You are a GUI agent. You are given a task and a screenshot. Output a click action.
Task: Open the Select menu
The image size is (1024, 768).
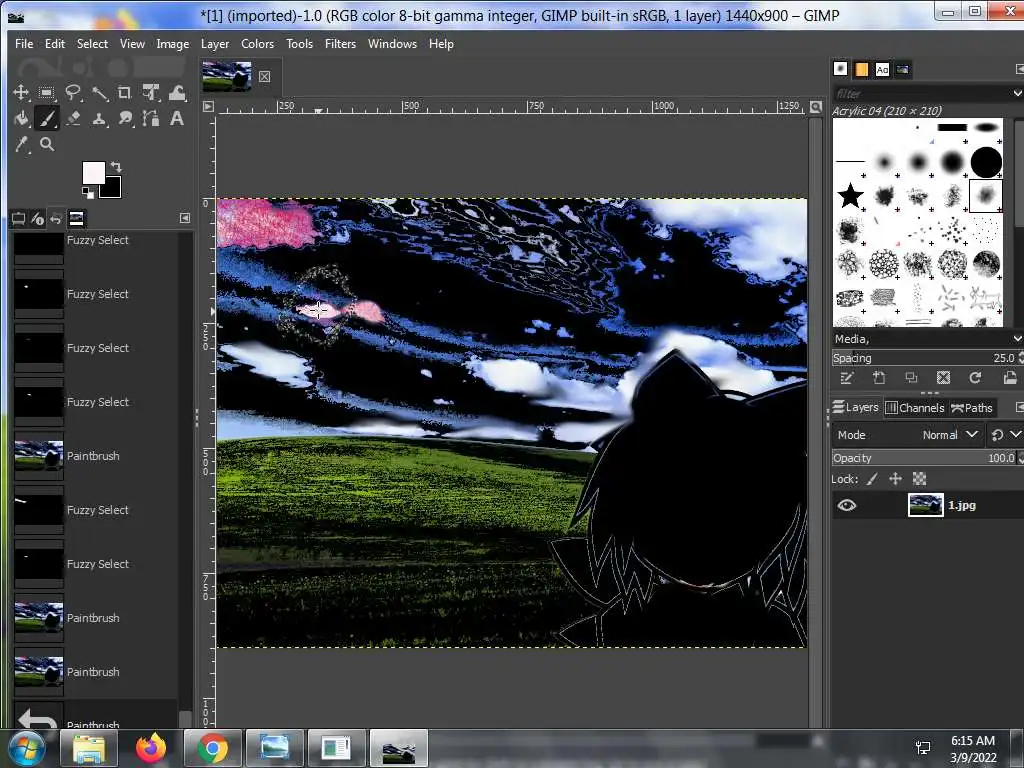92,44
